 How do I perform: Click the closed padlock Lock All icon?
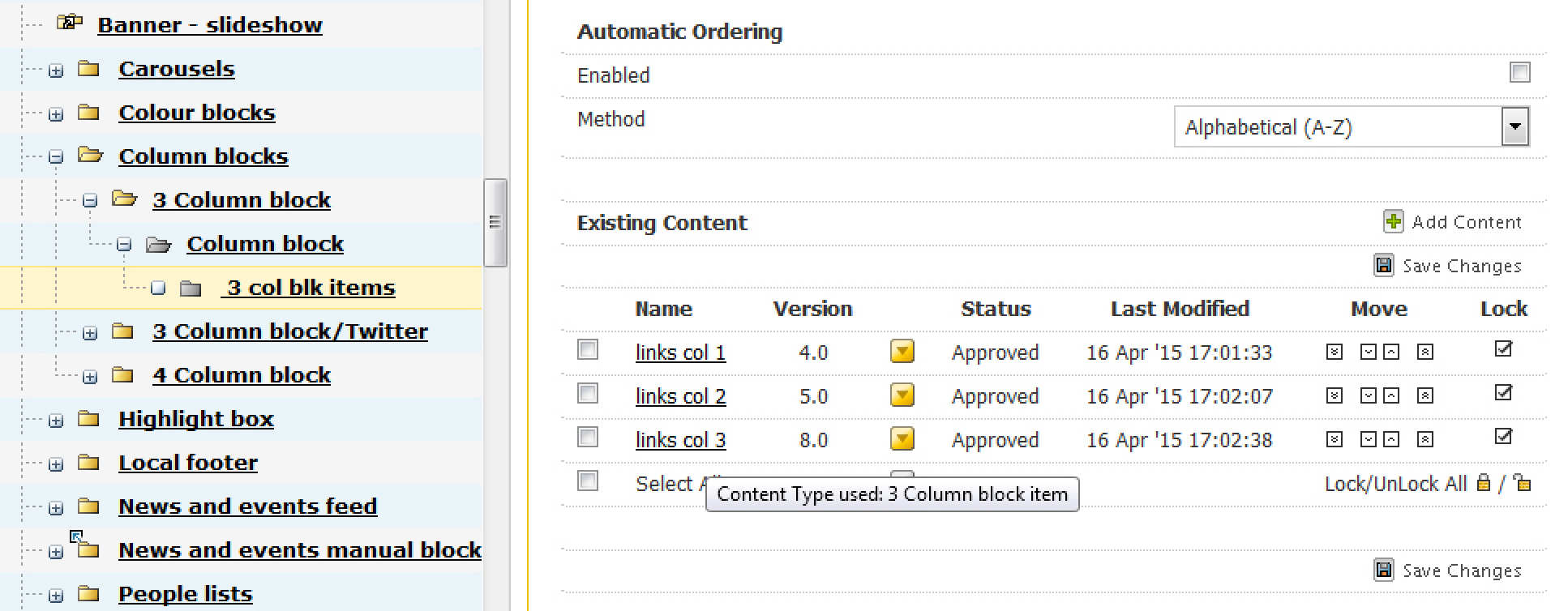pyautogui.click(x=1483, y=484)
